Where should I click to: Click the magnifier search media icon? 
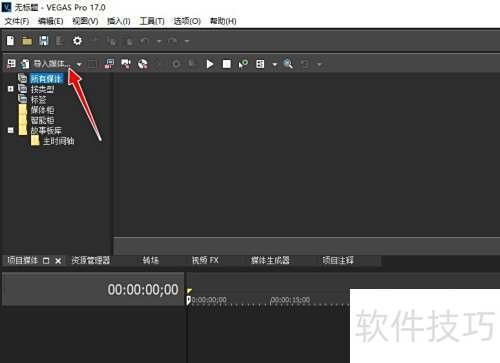[288, 64]
